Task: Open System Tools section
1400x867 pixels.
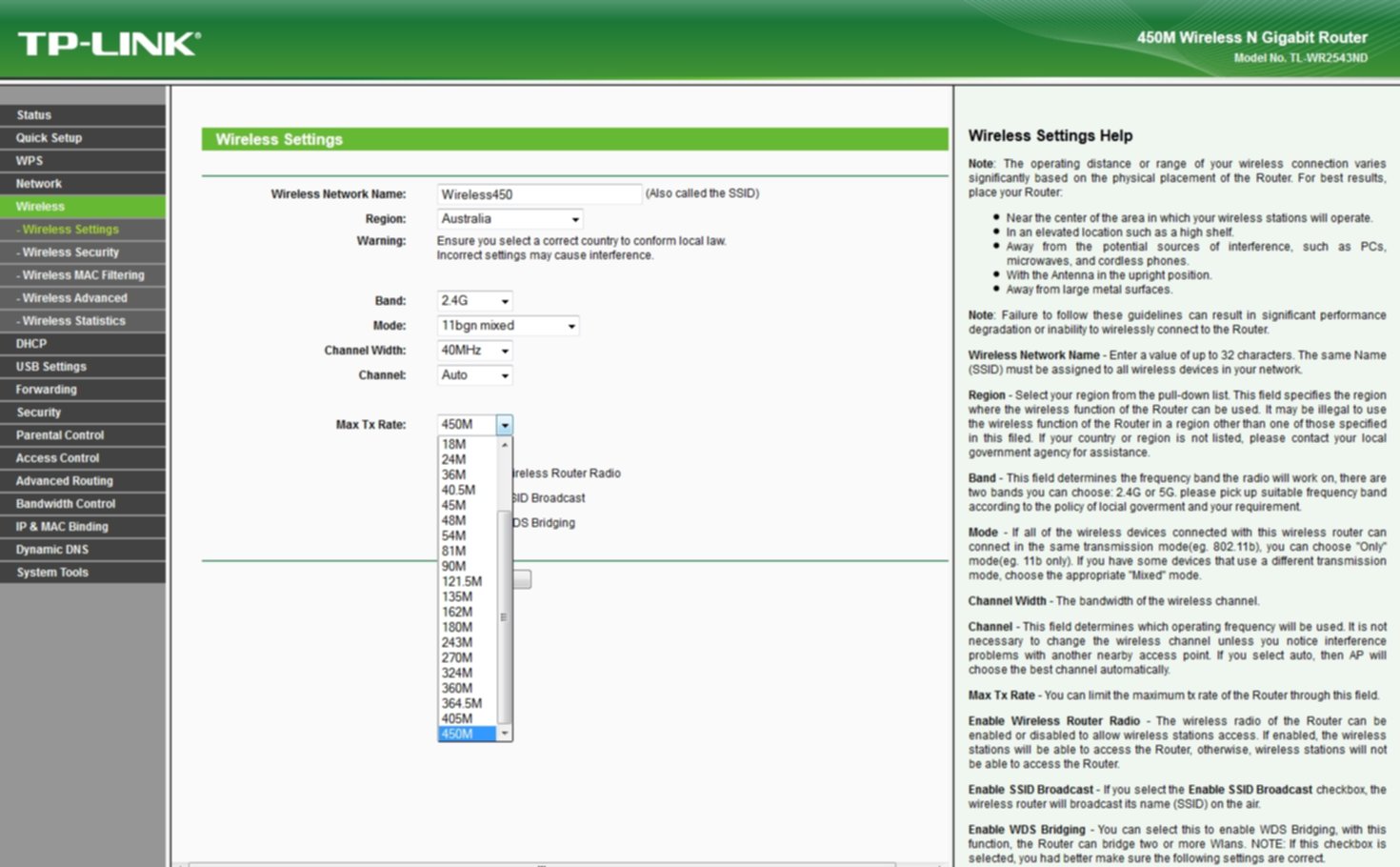Action: click(x=83, y=573)
